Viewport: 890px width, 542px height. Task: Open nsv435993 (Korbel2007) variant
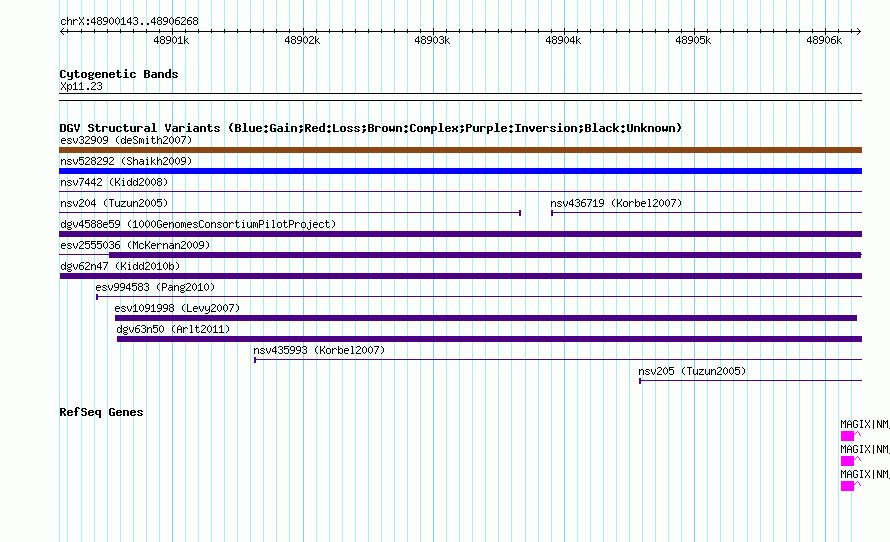coord(319,350)
